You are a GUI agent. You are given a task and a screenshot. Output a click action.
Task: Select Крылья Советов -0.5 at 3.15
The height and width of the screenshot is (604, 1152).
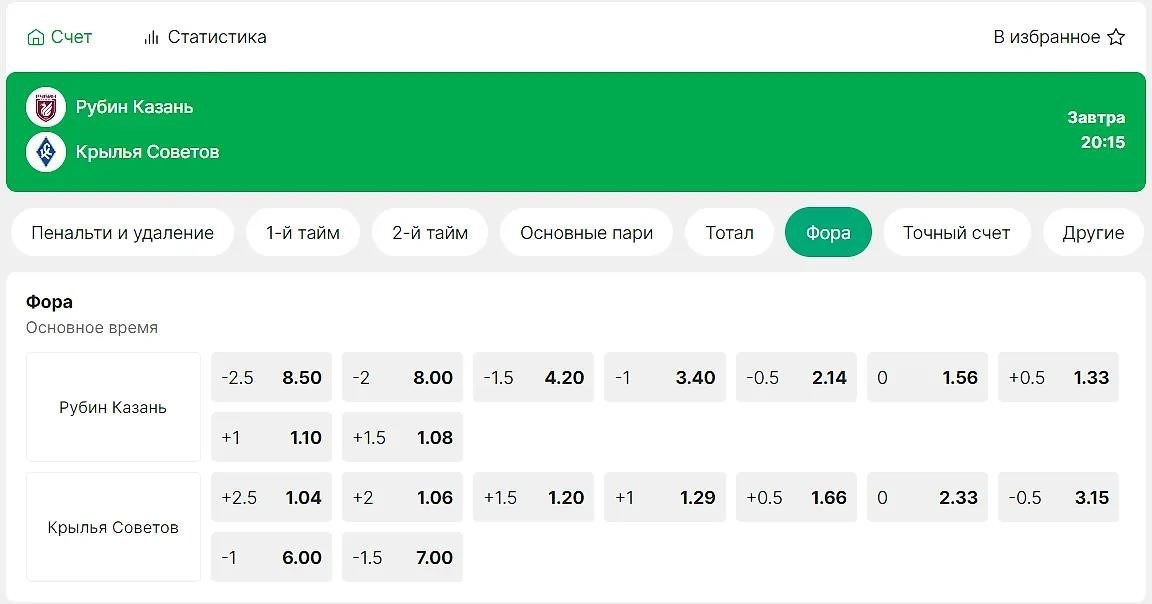tap(1058, 497)
